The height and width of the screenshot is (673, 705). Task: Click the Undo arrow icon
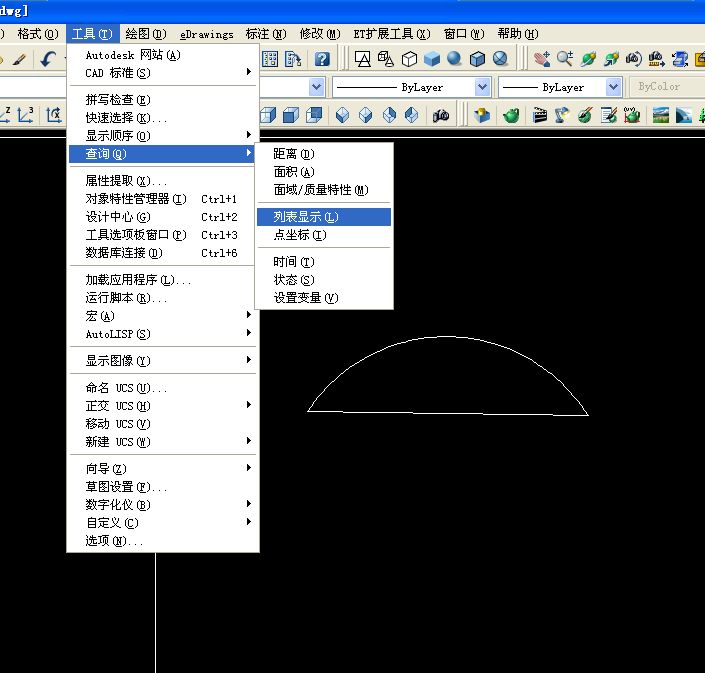[x=48, y=59]
